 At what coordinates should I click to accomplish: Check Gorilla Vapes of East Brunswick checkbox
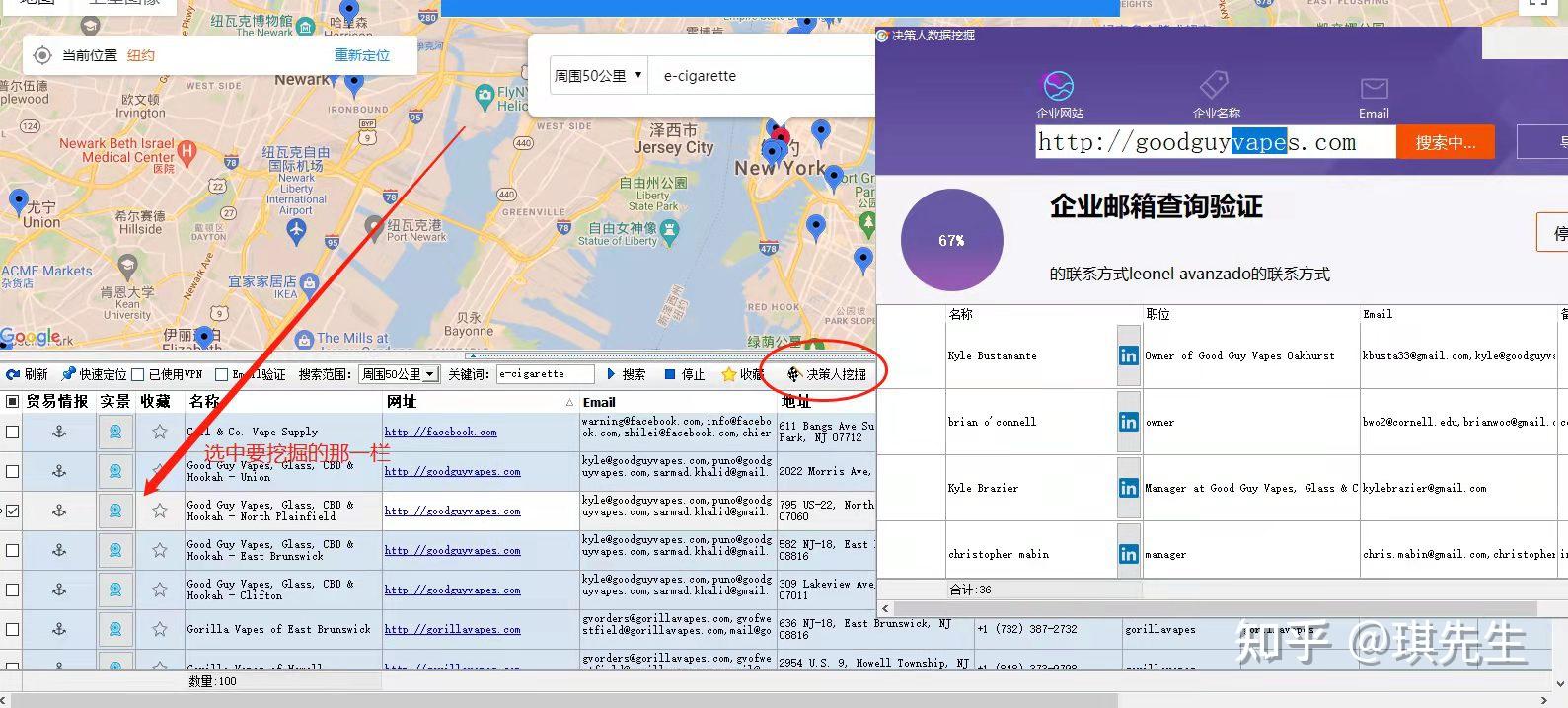[x=12, y=629]
